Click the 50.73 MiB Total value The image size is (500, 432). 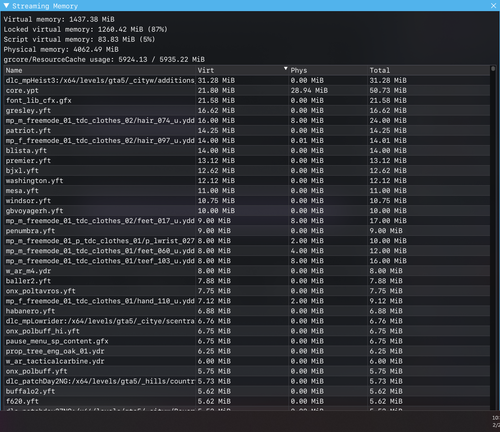[x=388, y=90]
